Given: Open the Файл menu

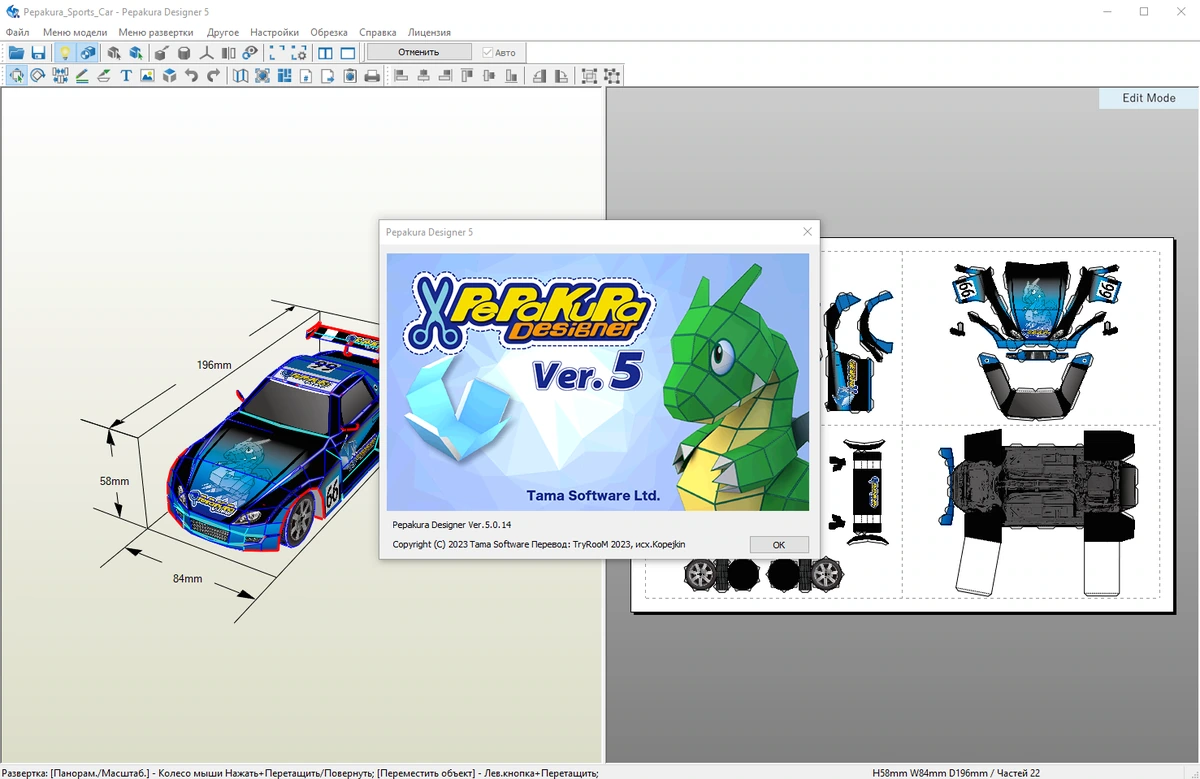Looking at the screenshot, I should [17, 32].
